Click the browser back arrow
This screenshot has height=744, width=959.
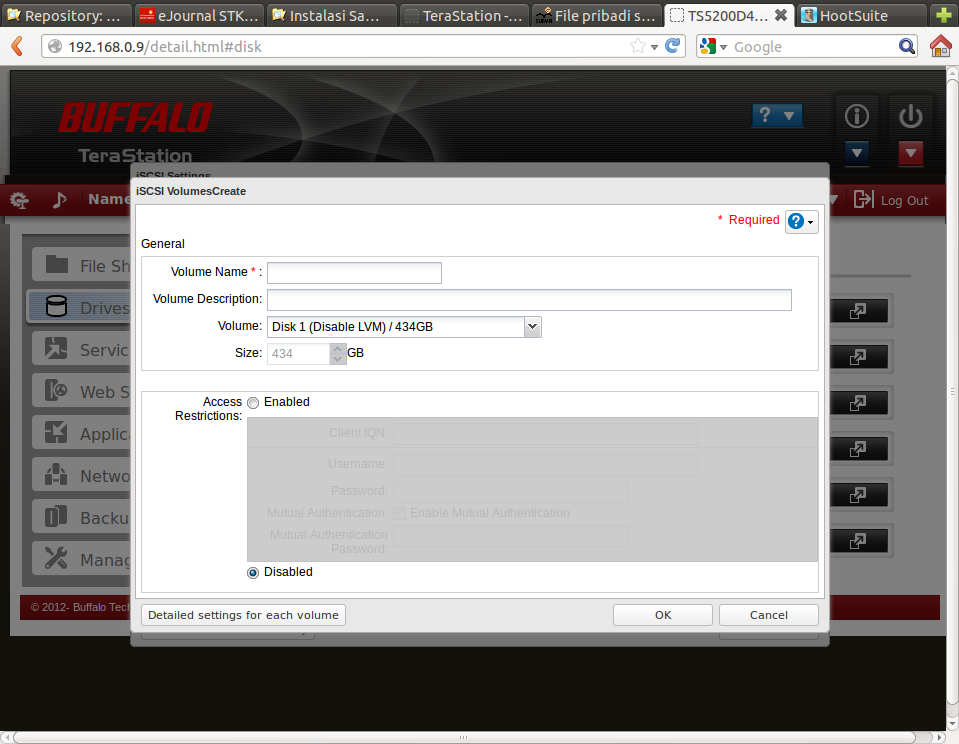point(17,46)
